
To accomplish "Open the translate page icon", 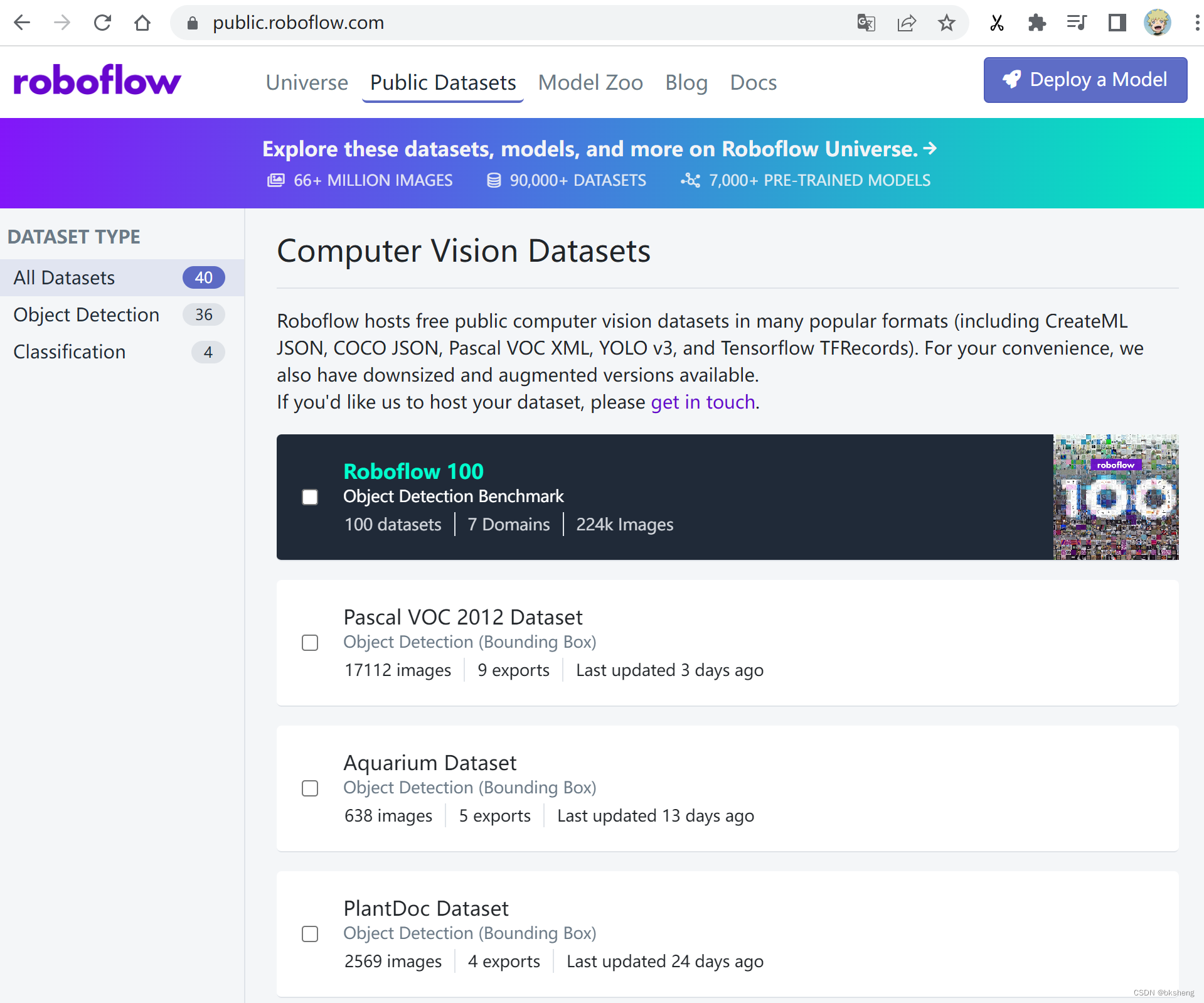I will [866, 23].
